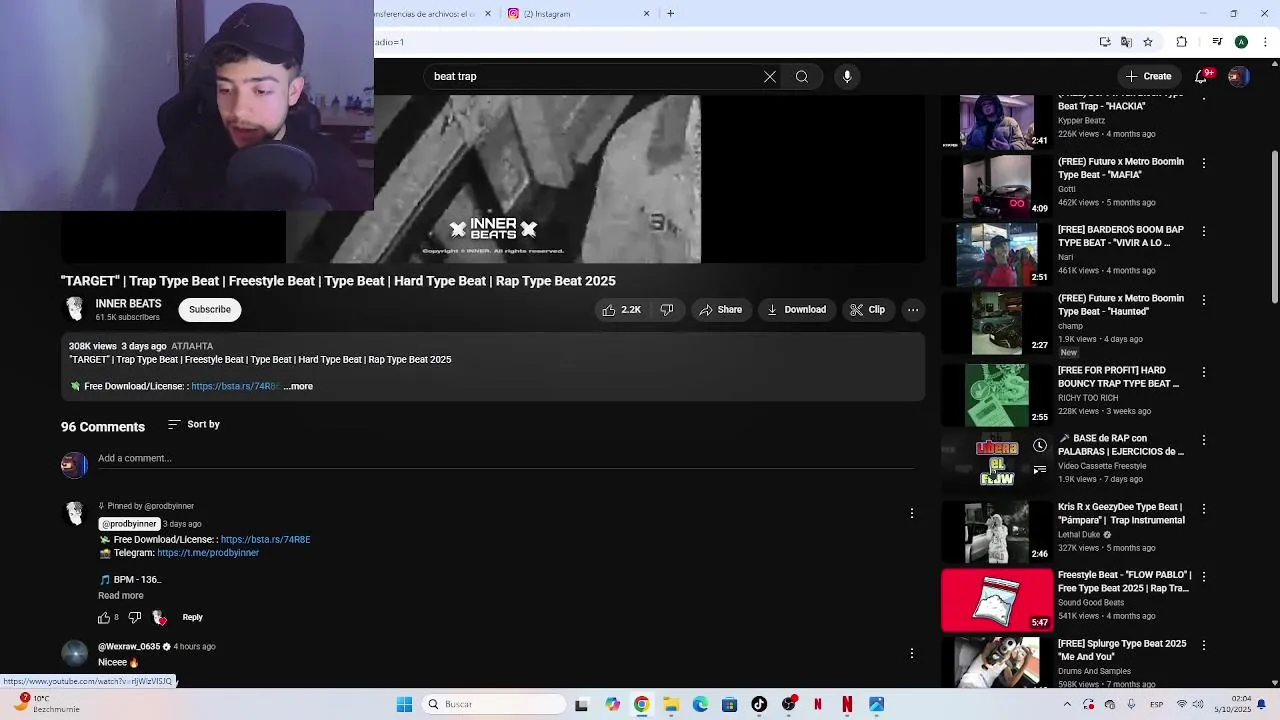This screenshot has width=1280, height=720.
Task: Clear the 'beat trap' search text
Action: [770, 77]
